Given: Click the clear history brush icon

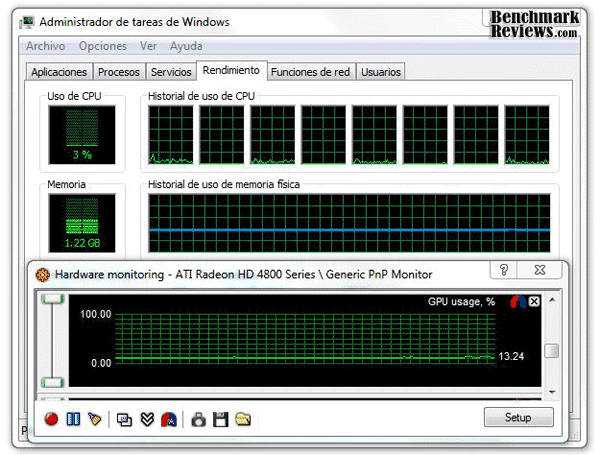Looking at the screenshot, I should click(x=95, y=419).
